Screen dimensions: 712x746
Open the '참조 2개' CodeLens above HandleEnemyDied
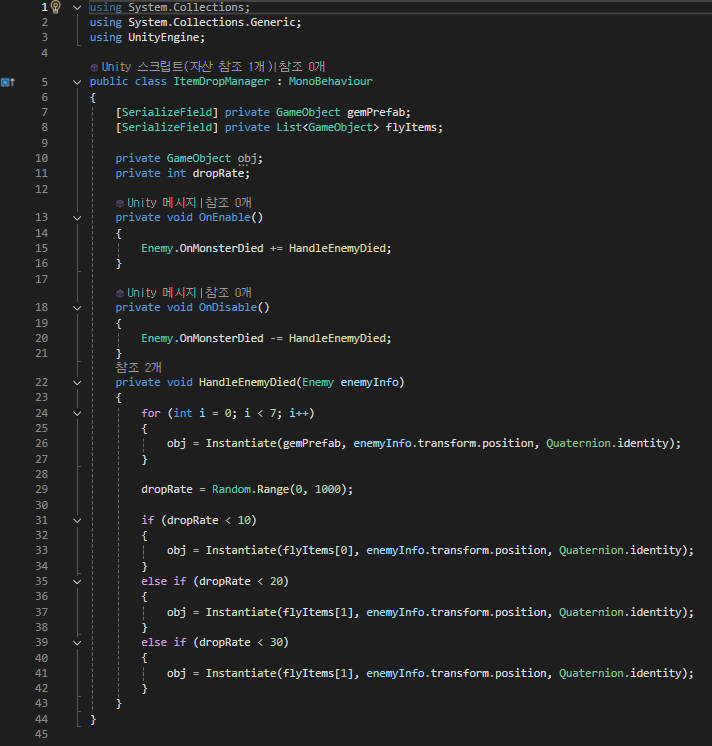tap(138, 367)
